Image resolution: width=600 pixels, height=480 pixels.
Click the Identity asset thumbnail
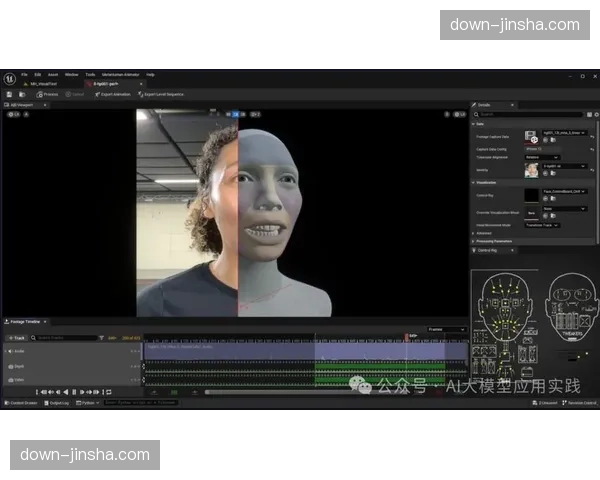tap(531, 170)
